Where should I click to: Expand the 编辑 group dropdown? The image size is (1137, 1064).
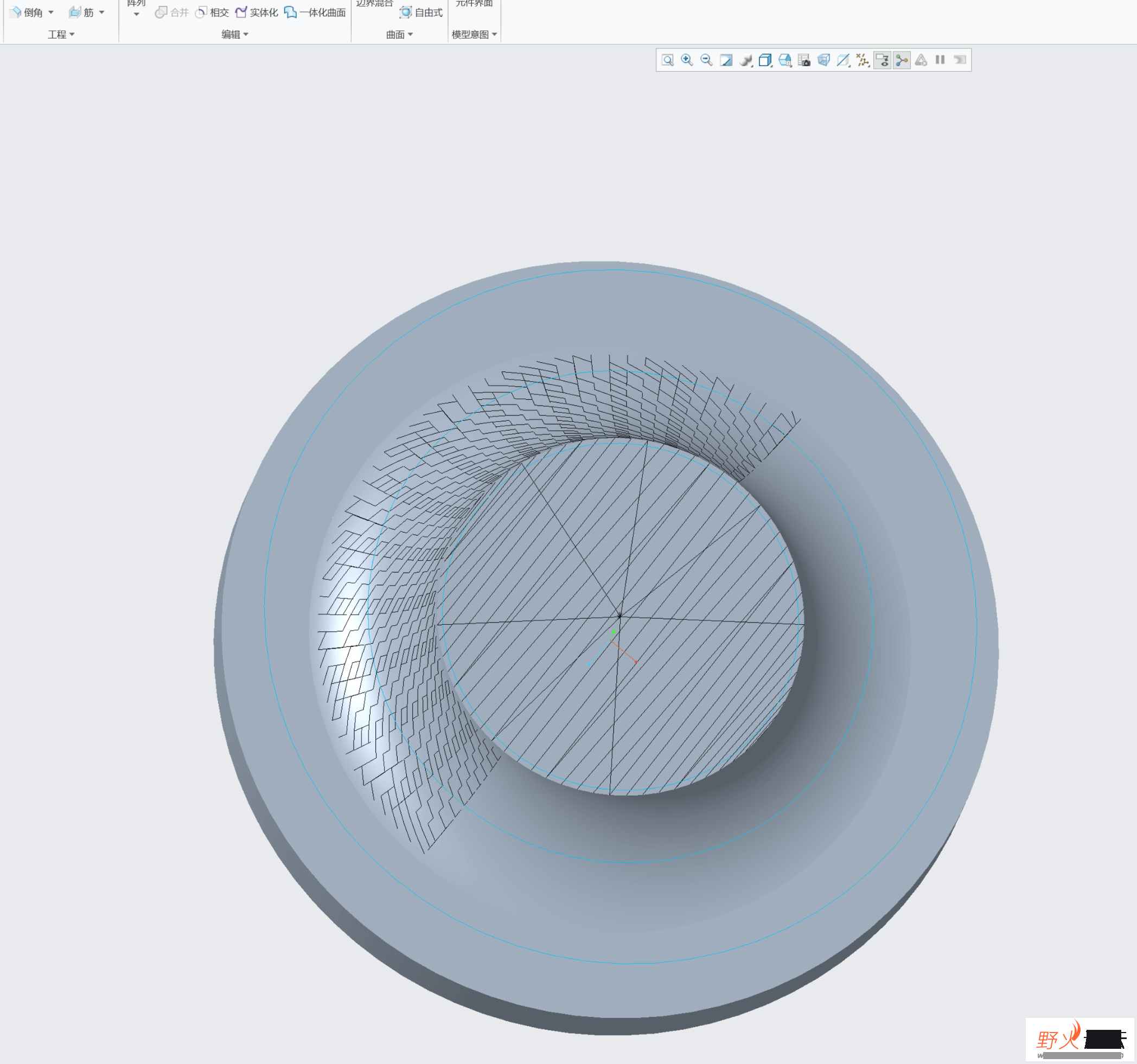point(235,34)
